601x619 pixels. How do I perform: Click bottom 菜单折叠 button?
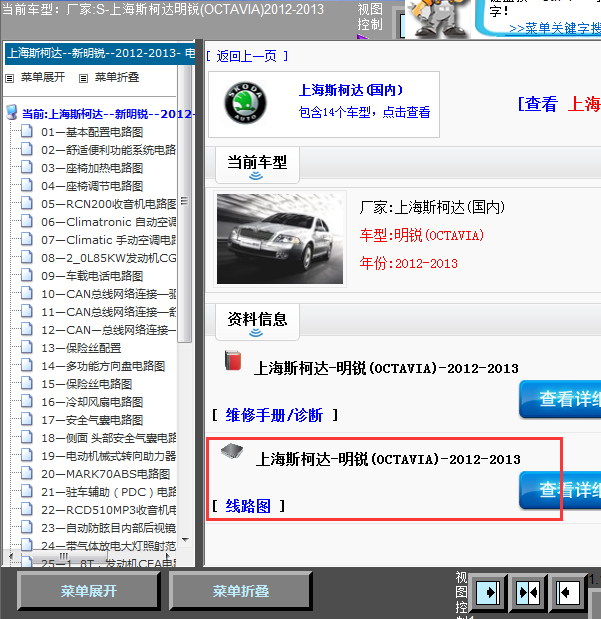(x=241, y=591)
